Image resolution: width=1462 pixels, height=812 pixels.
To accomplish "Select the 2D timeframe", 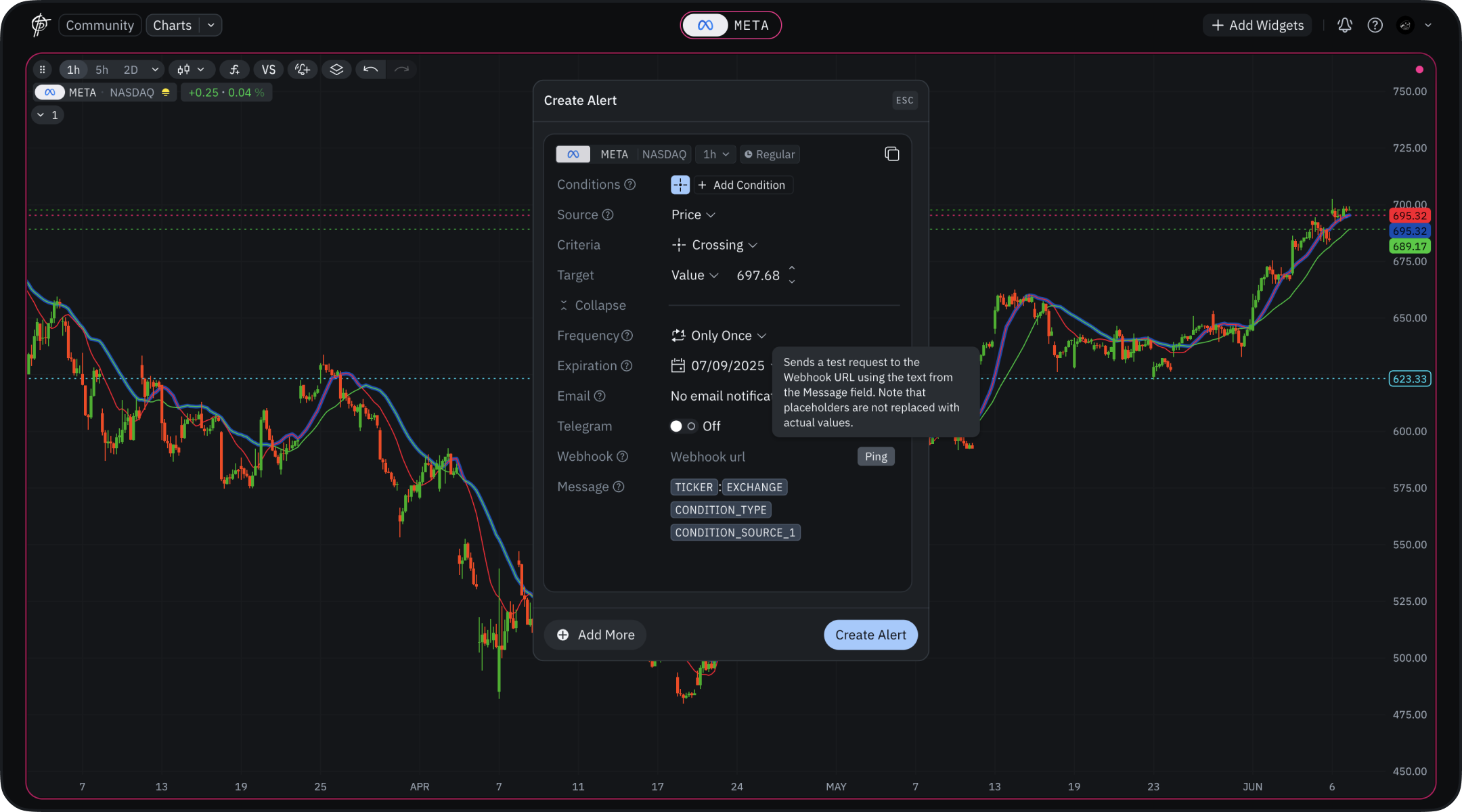I will pos(131,69).
